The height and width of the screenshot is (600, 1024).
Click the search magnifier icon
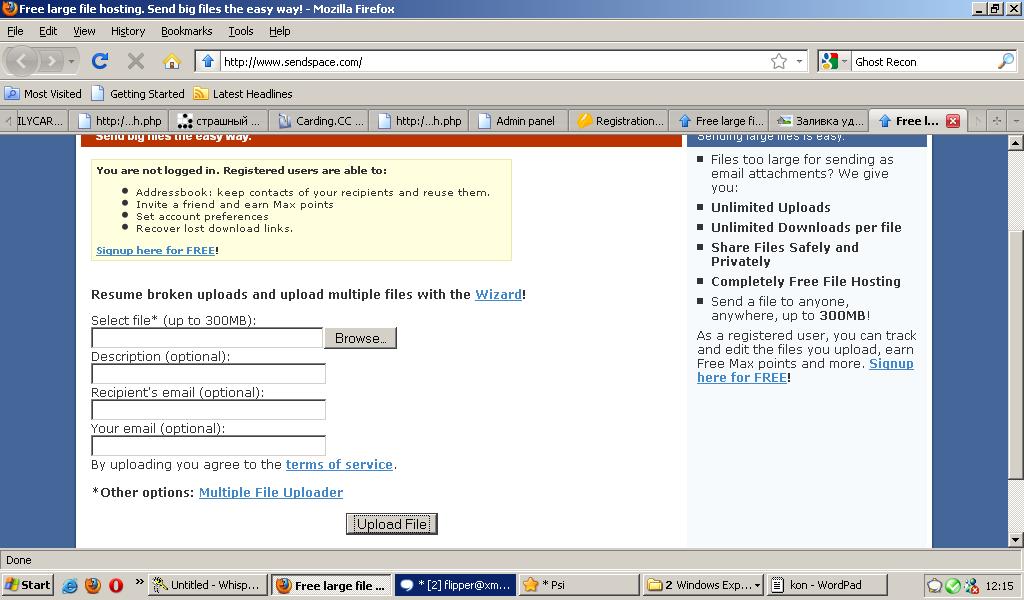click(x=1006, y=61)
